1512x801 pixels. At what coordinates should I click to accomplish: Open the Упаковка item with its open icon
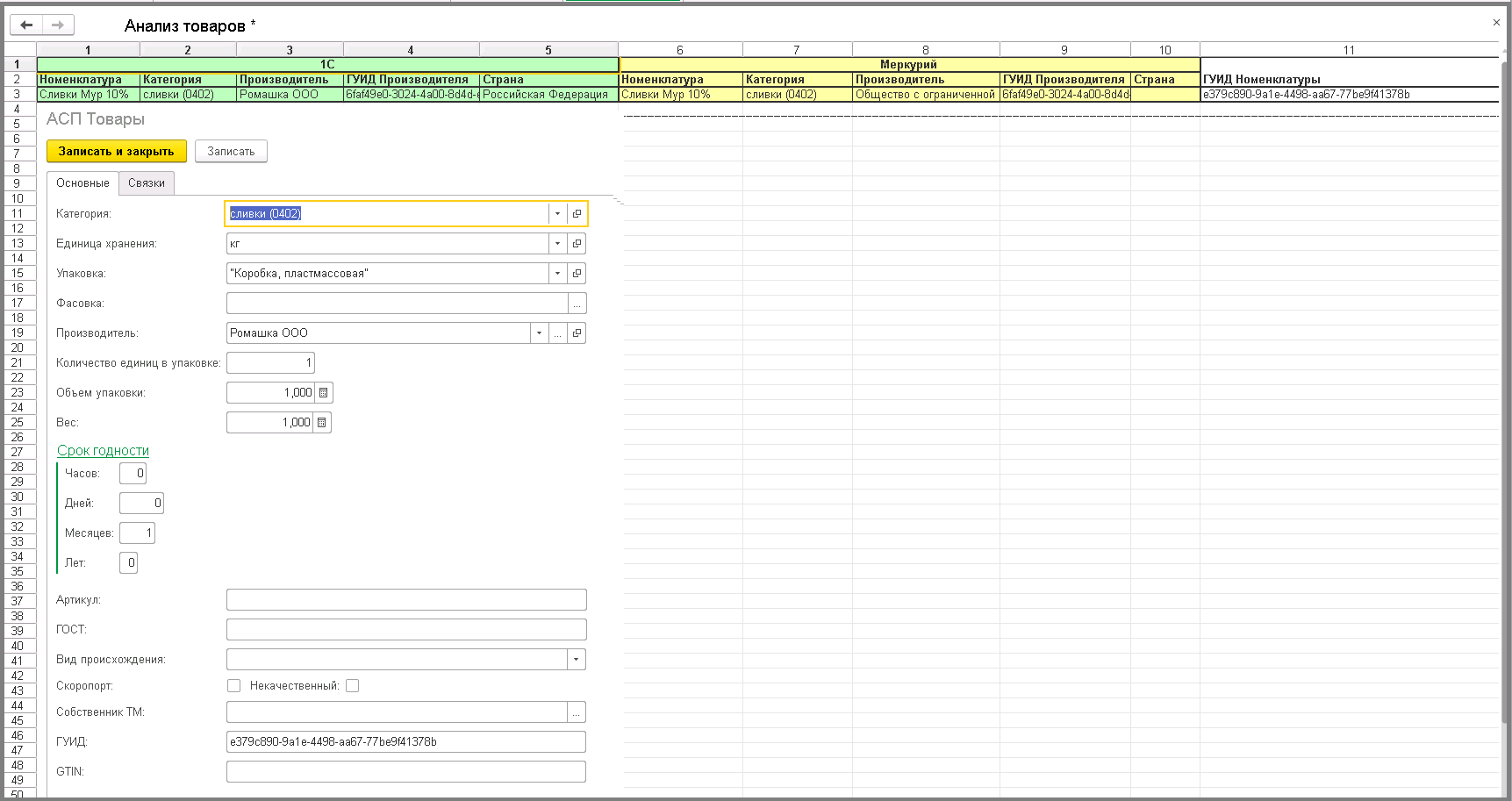coord(577,273)
